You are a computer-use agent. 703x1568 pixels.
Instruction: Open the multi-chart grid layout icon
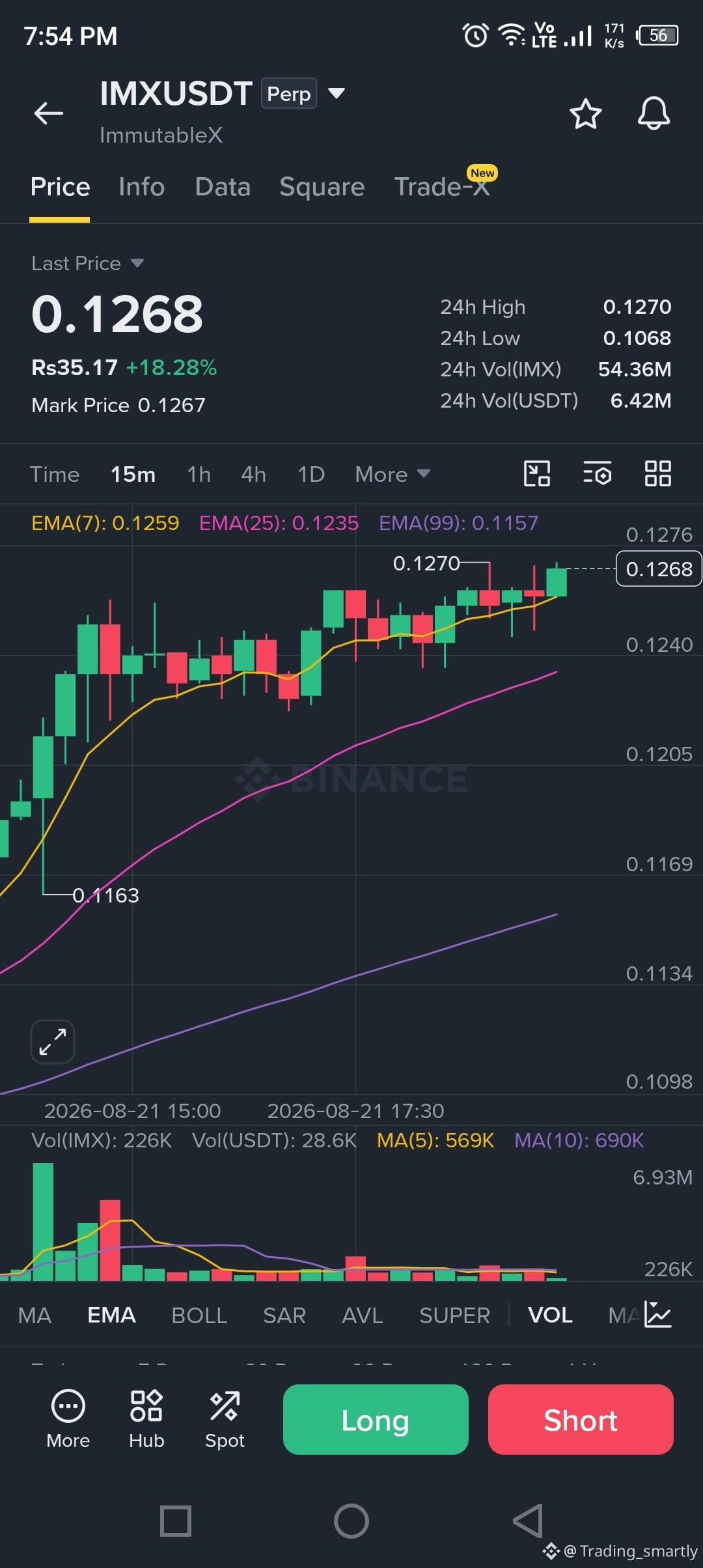[x=657, y=473]
